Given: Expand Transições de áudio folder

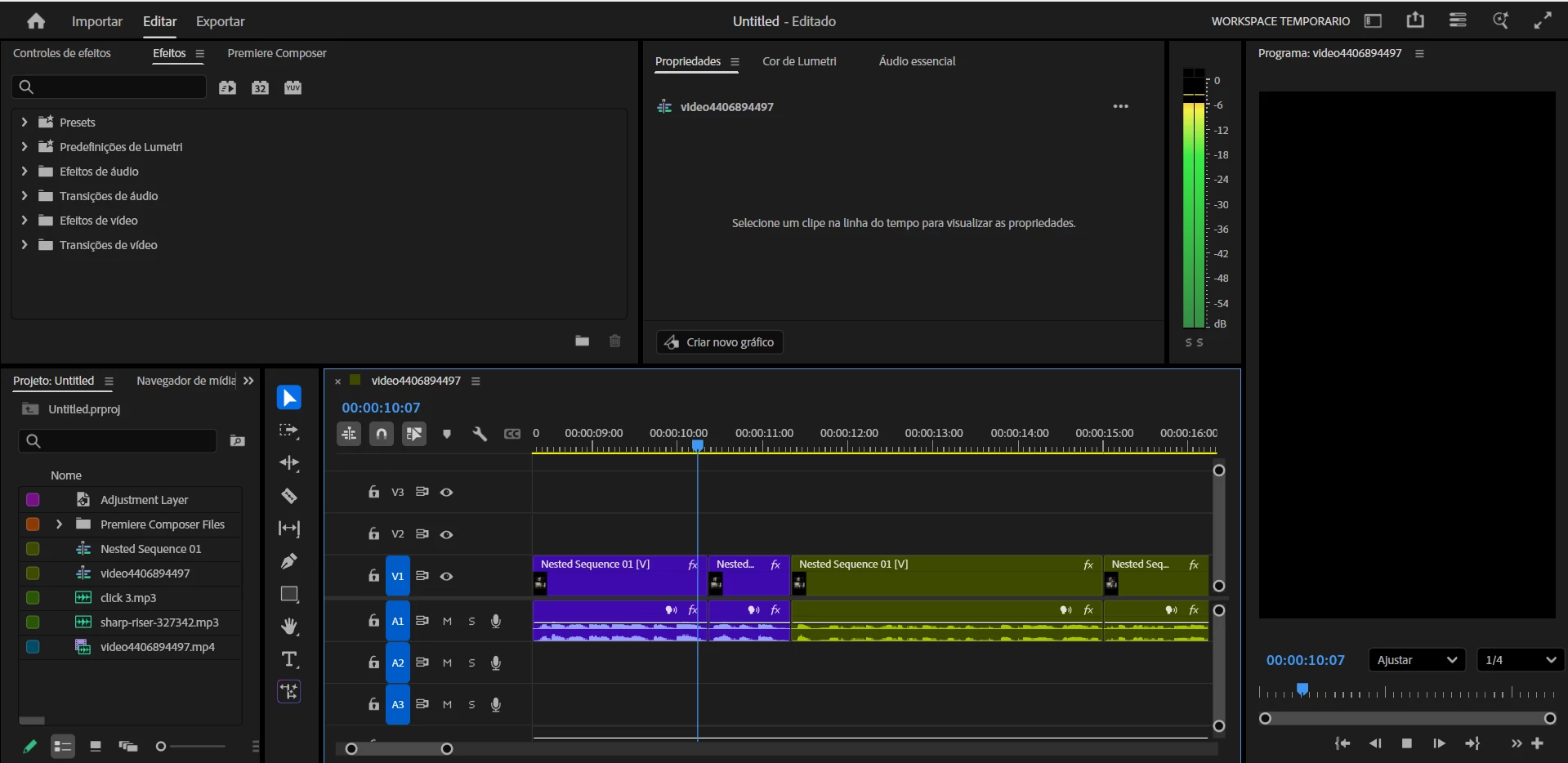Looking at the screenshot, I should coord(25,195).
